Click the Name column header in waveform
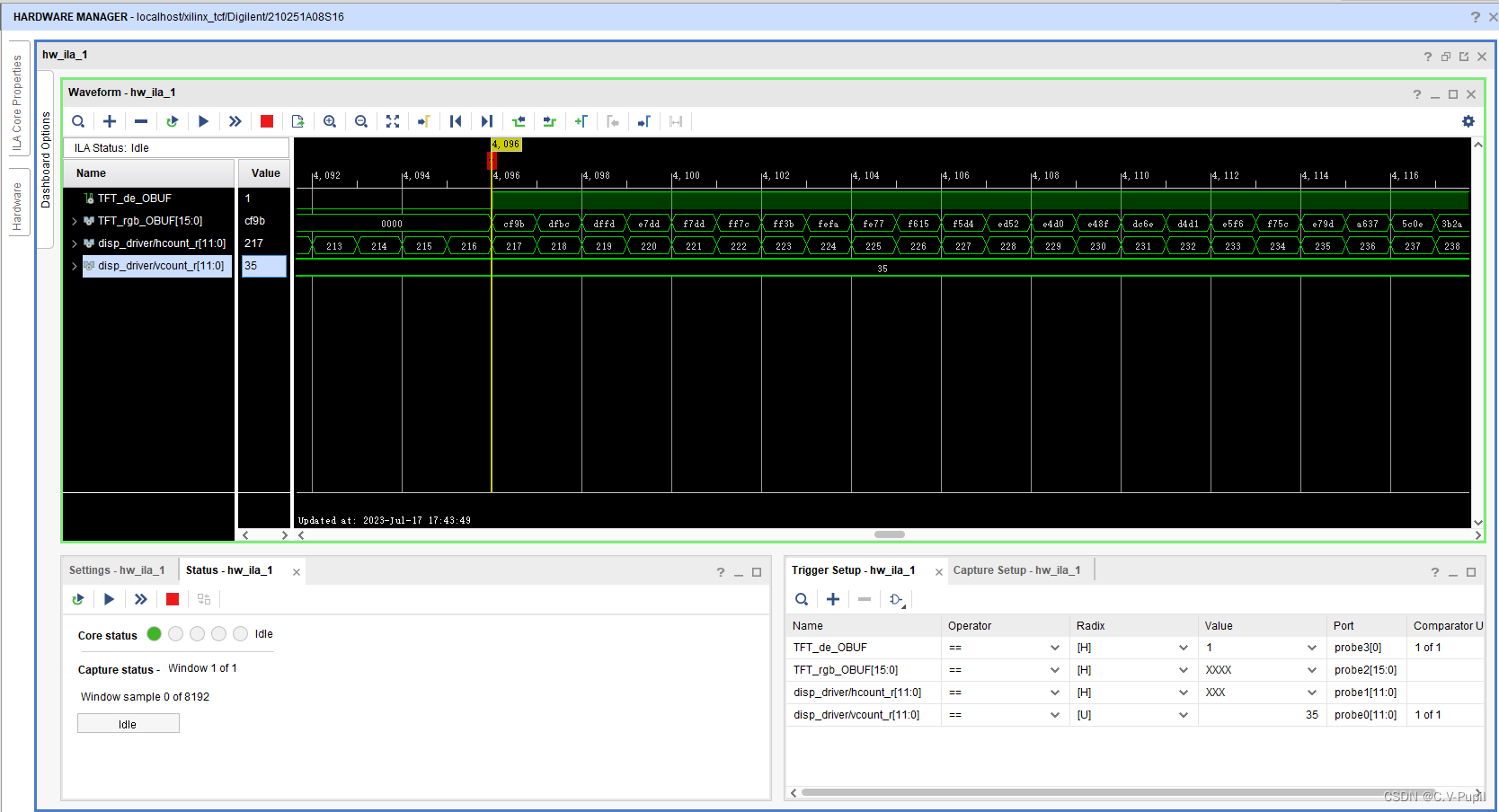 point(148,173)
